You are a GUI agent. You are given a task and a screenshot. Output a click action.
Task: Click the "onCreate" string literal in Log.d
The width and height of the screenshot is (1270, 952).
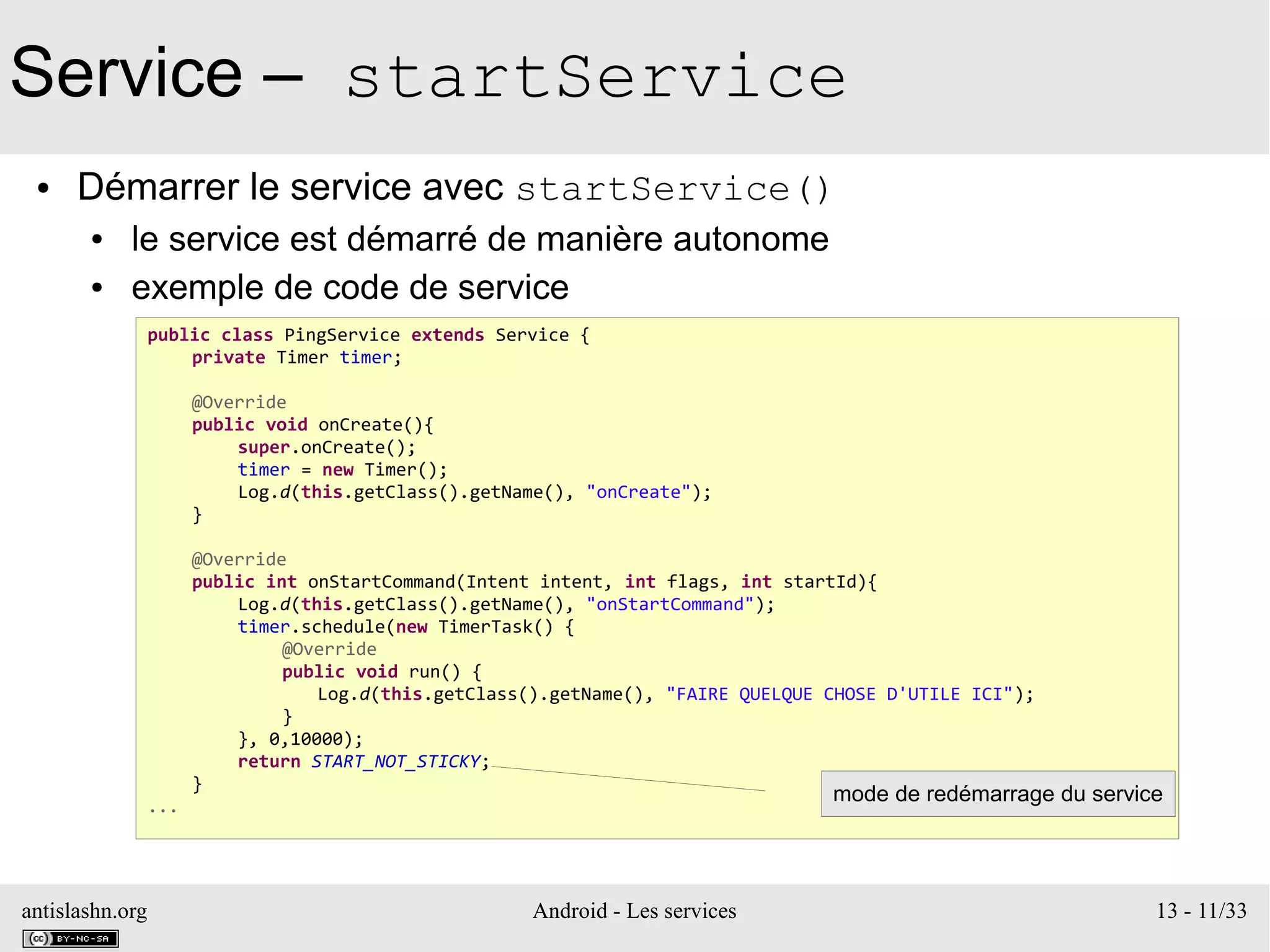[x=639, y=492]
